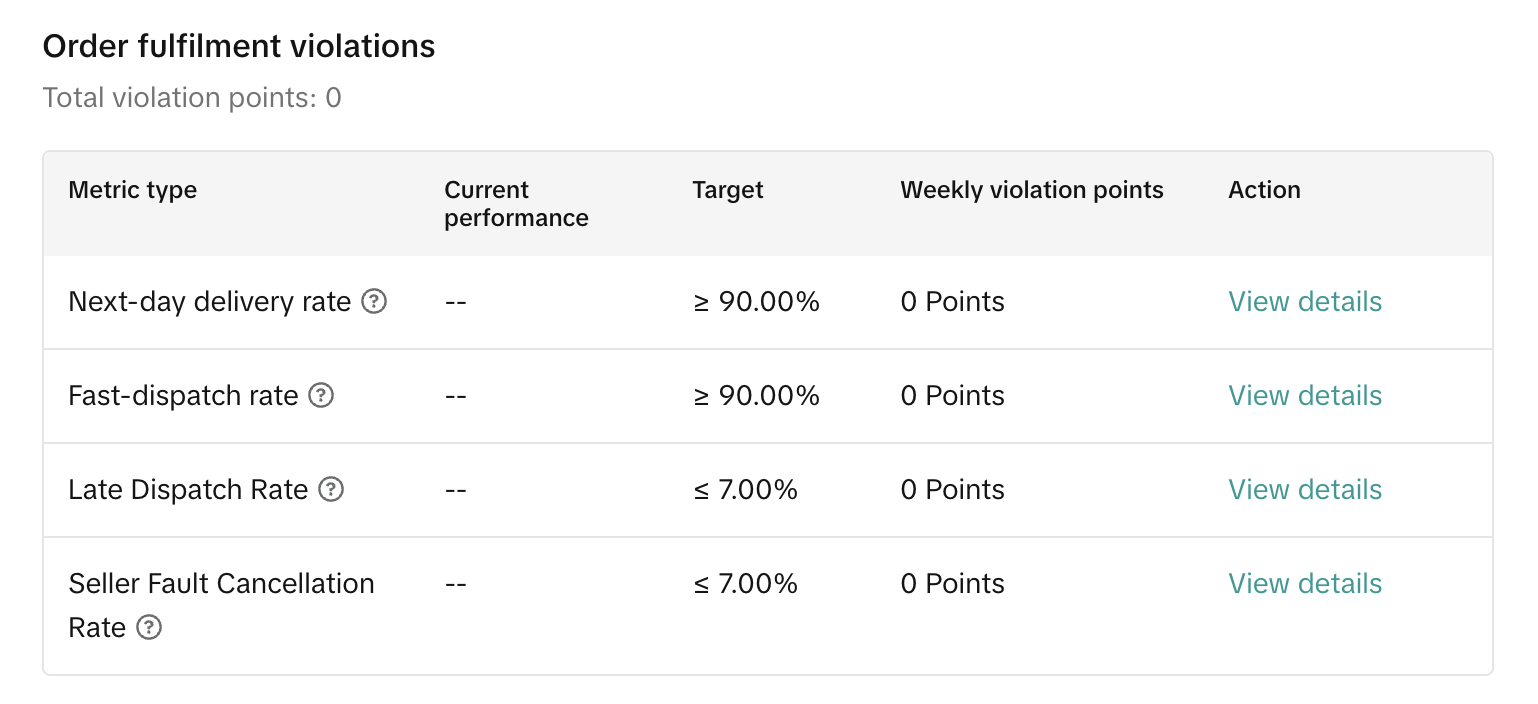Open the Fast-dispatch rate help tooltip icon
This screenshot has height=704, width=1538.
(x=321, y=395)
